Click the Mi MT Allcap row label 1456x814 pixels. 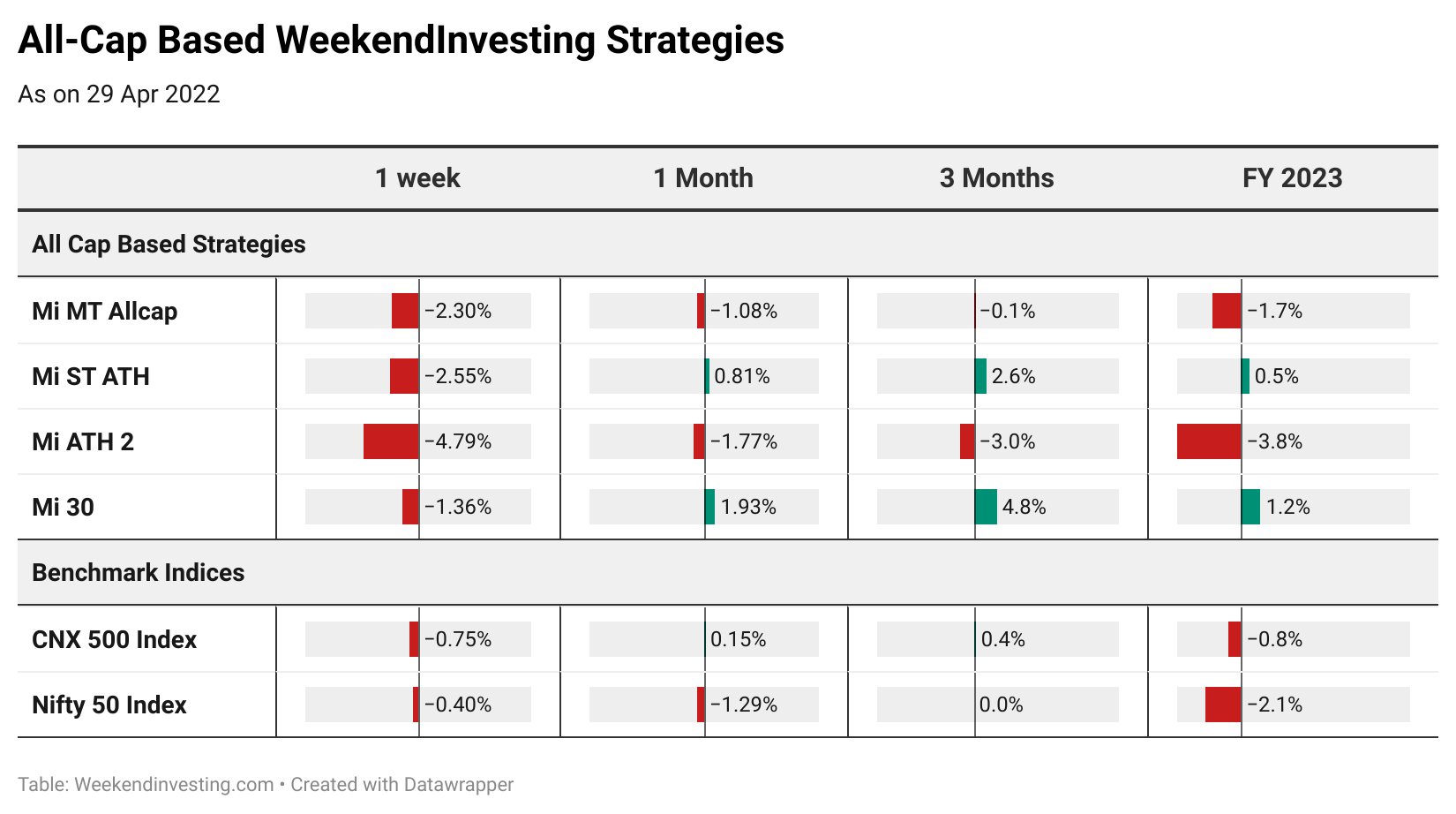point(105,312)
